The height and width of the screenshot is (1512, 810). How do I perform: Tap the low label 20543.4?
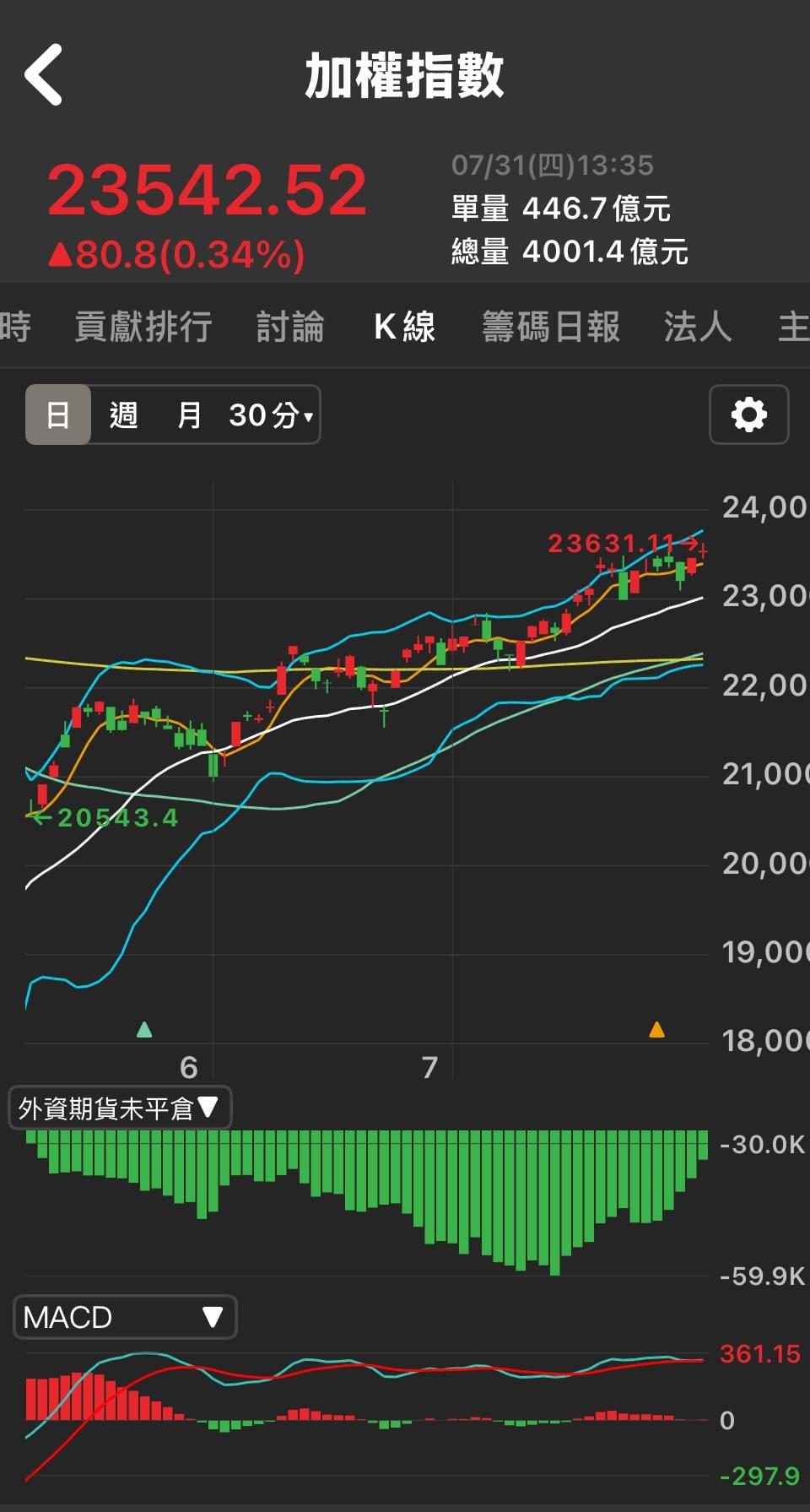tap(117, 817)
